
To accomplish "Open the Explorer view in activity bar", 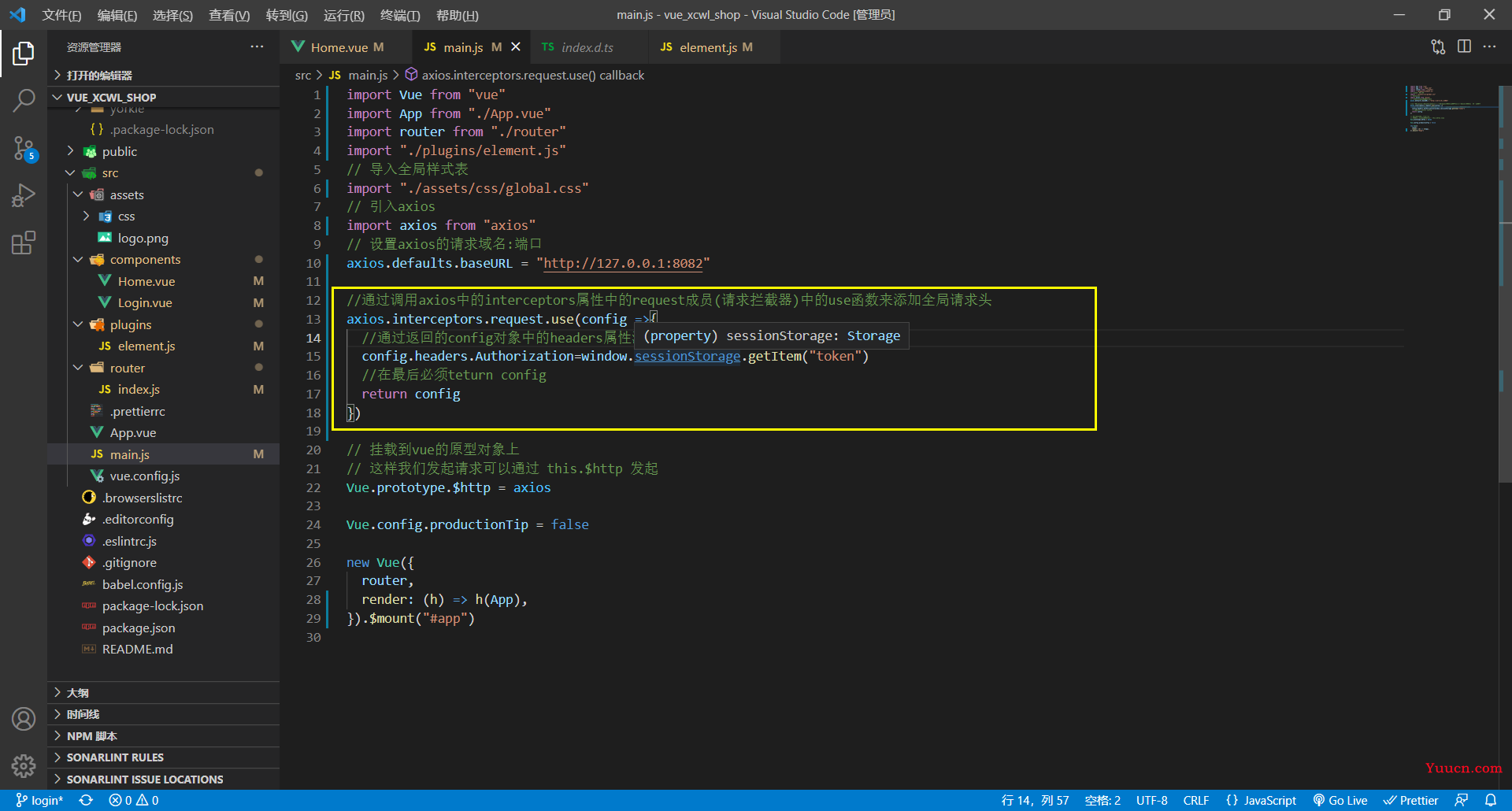I will 24,54.
